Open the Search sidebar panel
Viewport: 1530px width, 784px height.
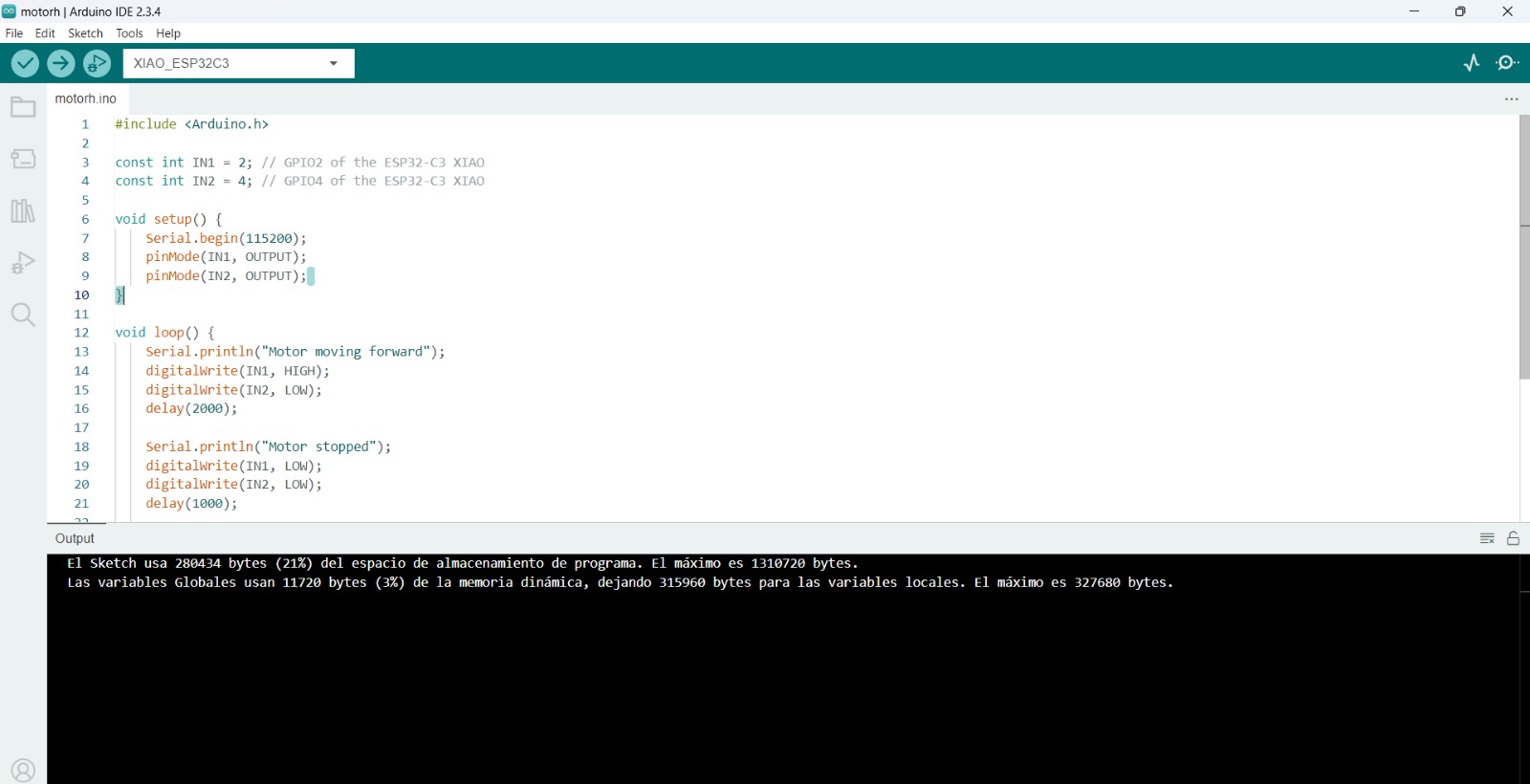(x=23, y=315)
